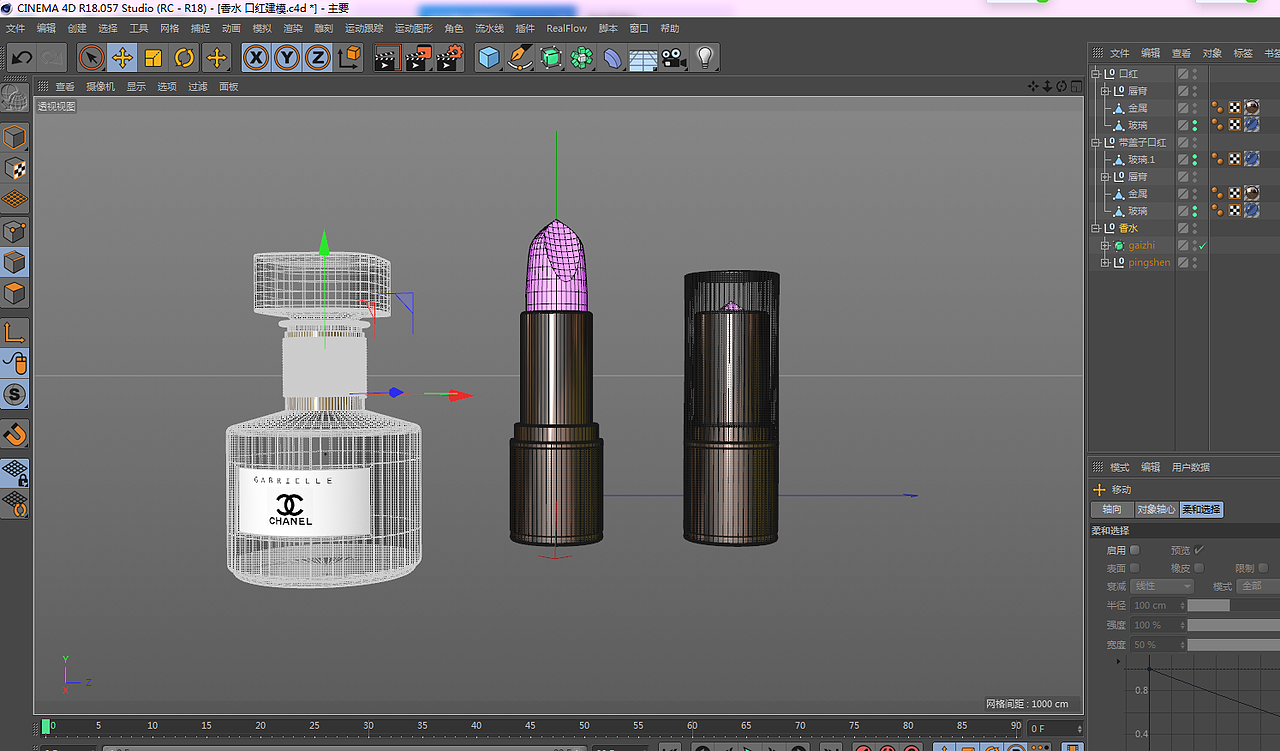Viewport: 1280px width, 751px height.
Task: Click the 半径 radius slider
Action: coord(1233,605)
